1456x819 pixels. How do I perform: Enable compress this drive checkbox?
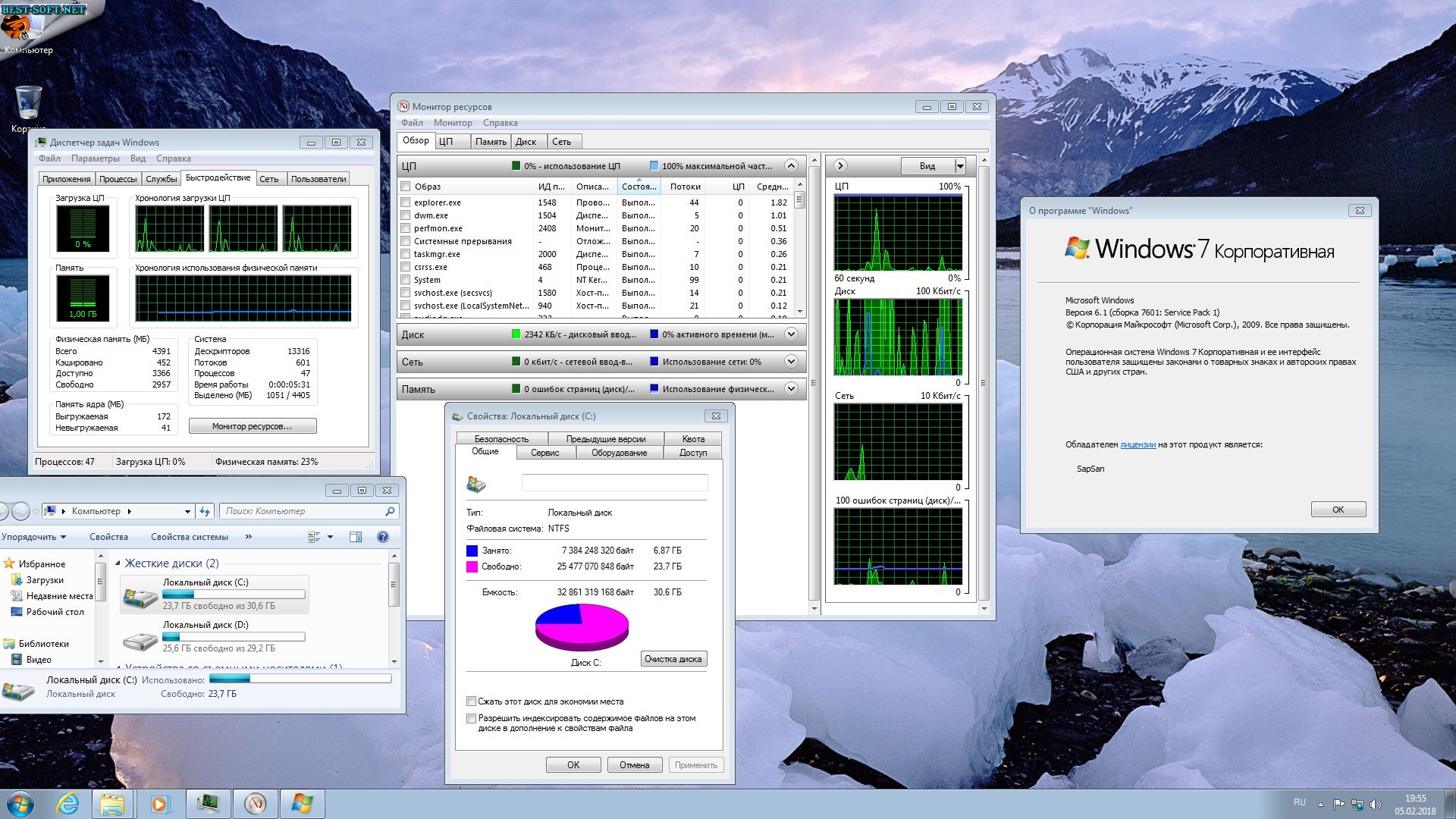click(x=471, y=701)
